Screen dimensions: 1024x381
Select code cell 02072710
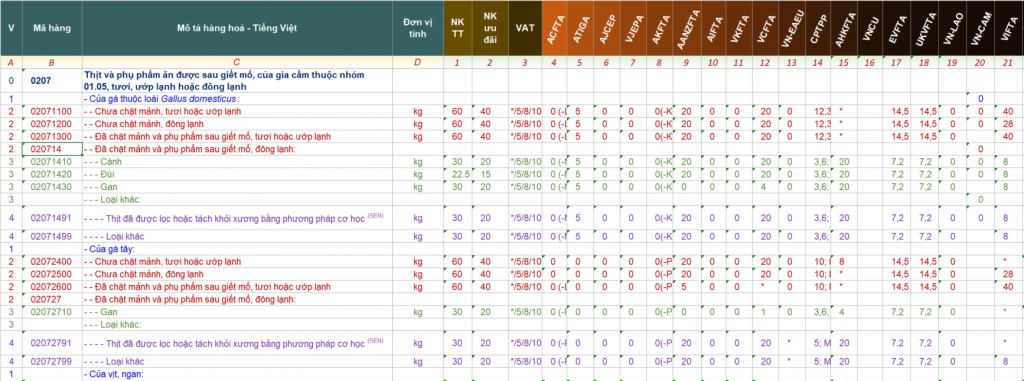coord(52,312)
